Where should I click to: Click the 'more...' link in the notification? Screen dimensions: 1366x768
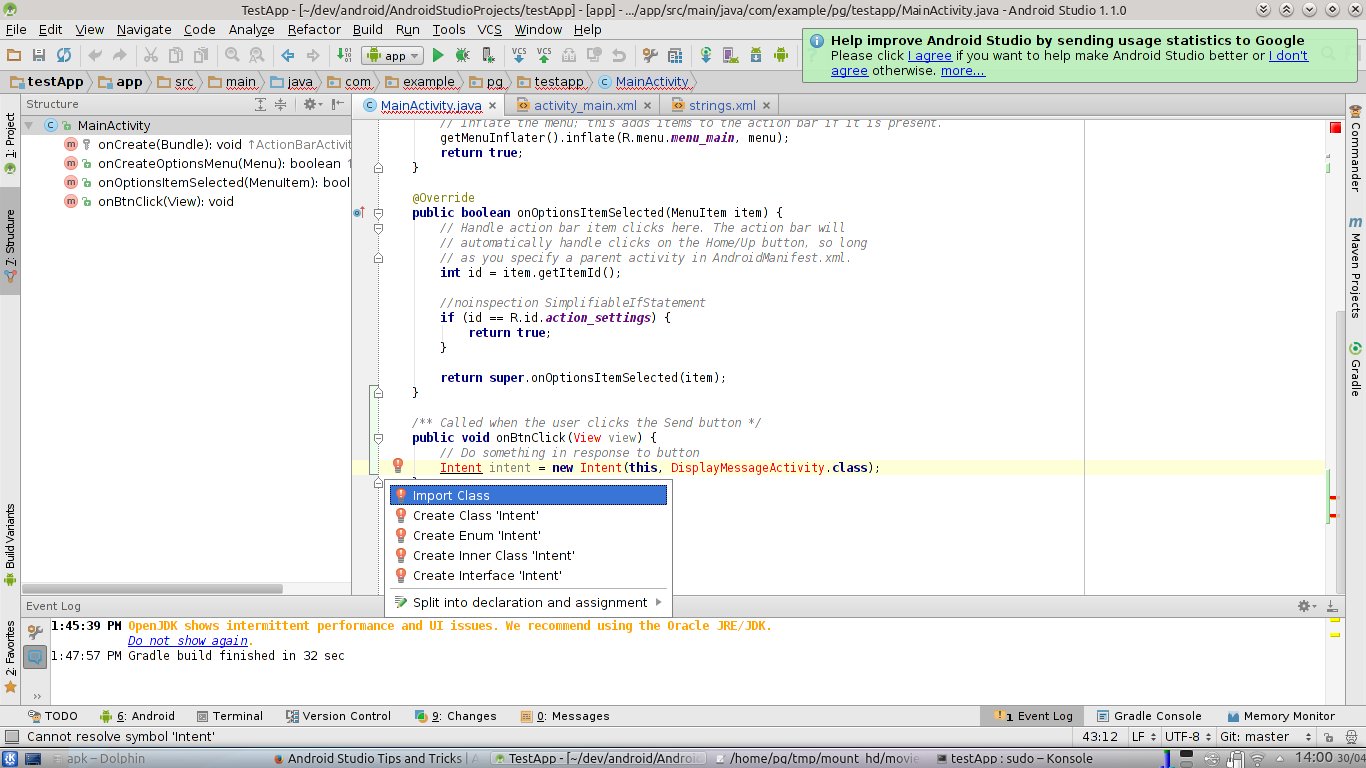963,71
